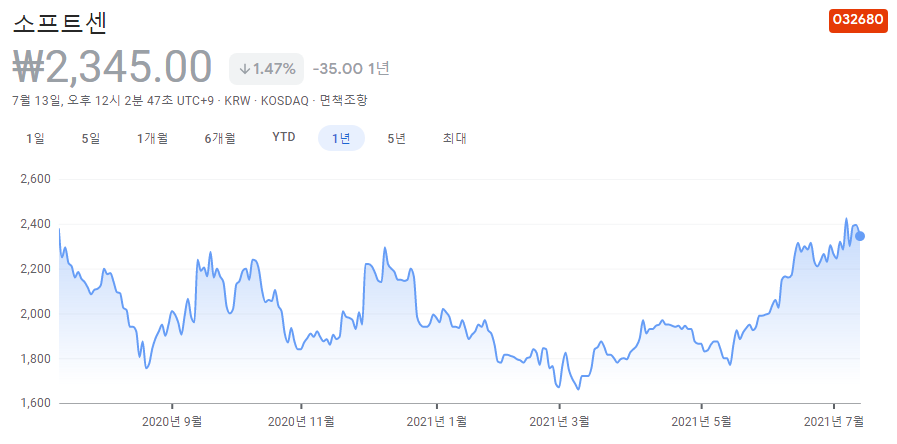Click the 2021년 5월 axis label
Screen dimensions: 897x444
701,422
